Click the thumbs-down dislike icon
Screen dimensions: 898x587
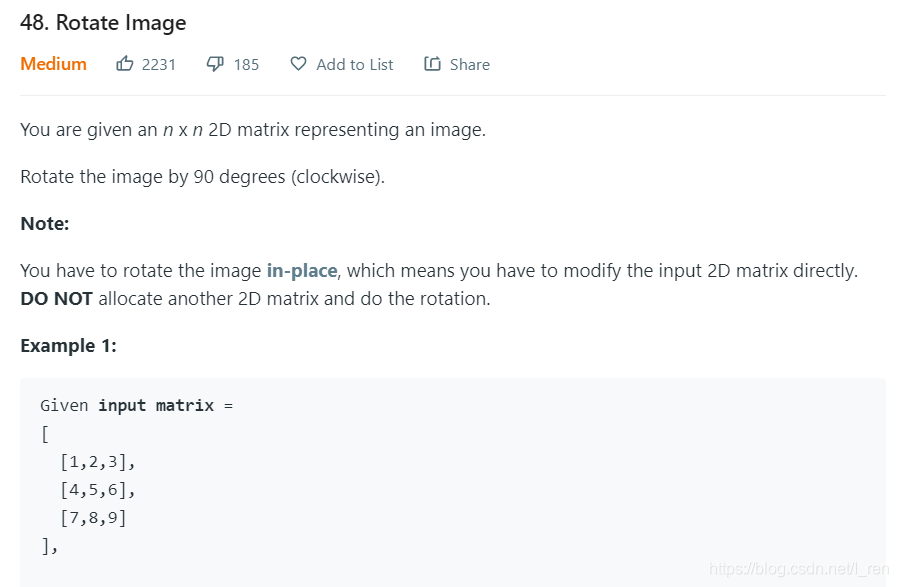(x=215, y=63)
